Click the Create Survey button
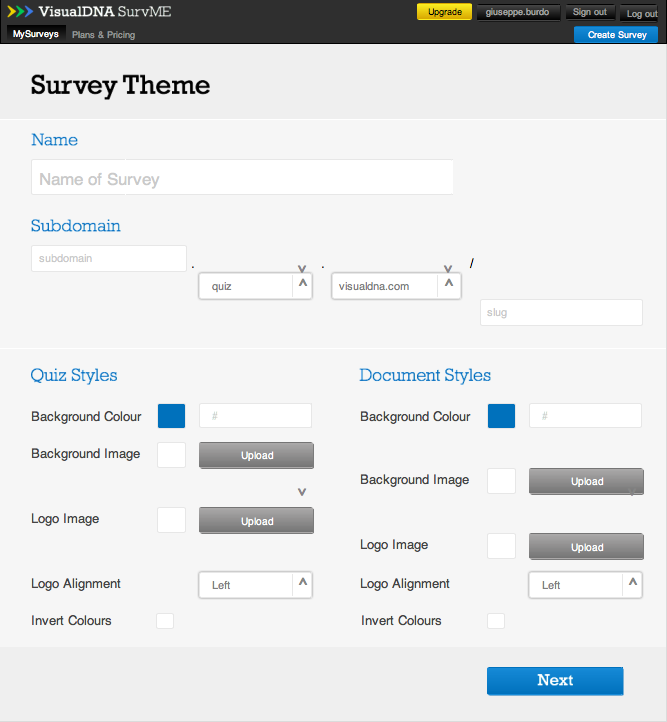The image size is (667, 722). pos(616,35)
